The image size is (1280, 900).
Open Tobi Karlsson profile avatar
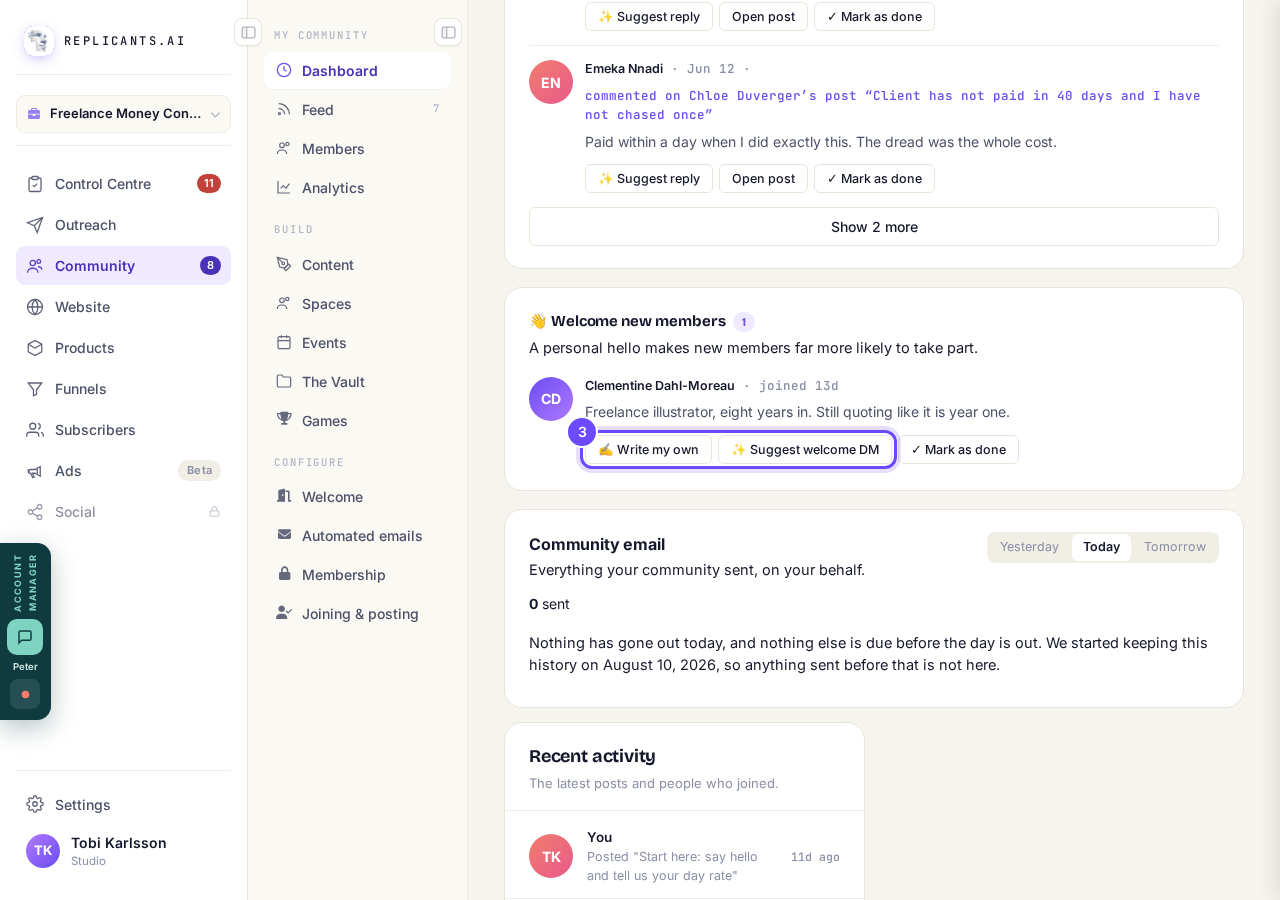click(x=43, y=851)
